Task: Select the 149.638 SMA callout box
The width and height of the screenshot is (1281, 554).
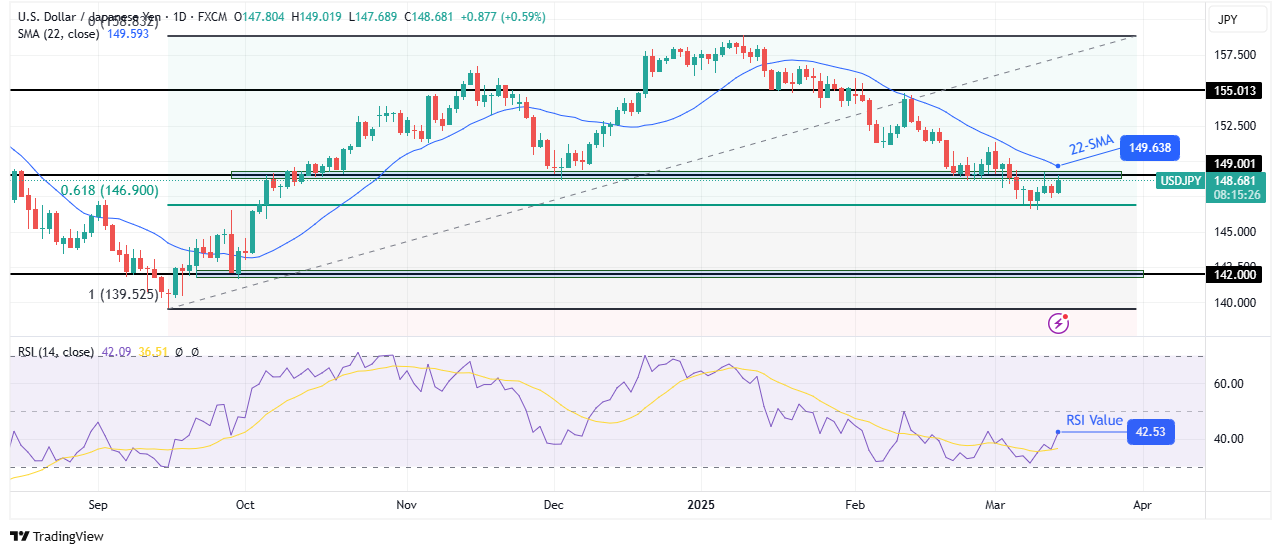Action: 1150,149
